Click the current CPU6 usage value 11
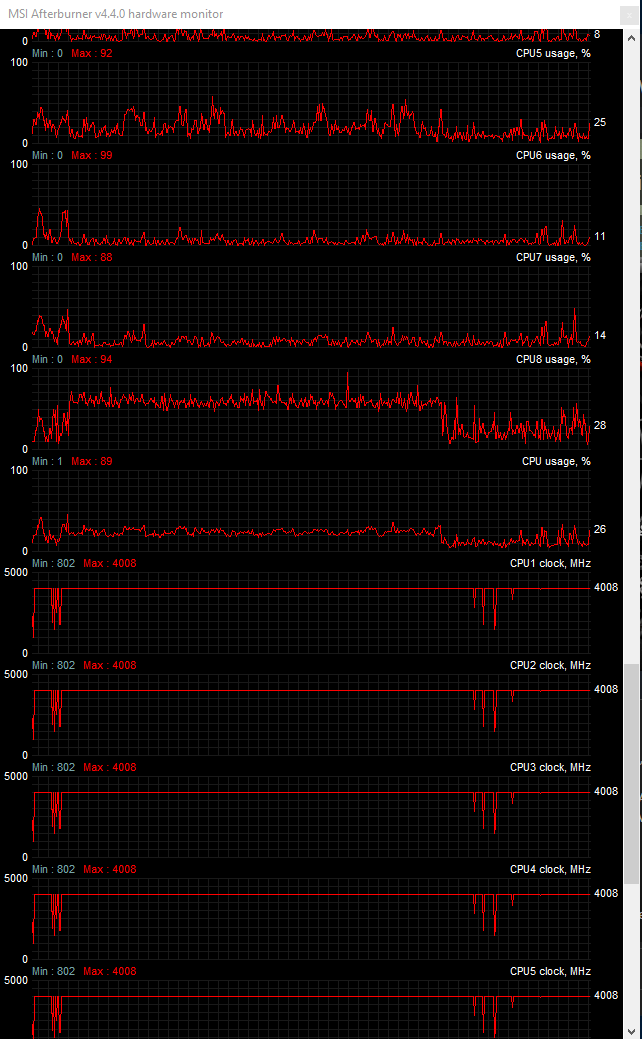 [x=600, y=237]
